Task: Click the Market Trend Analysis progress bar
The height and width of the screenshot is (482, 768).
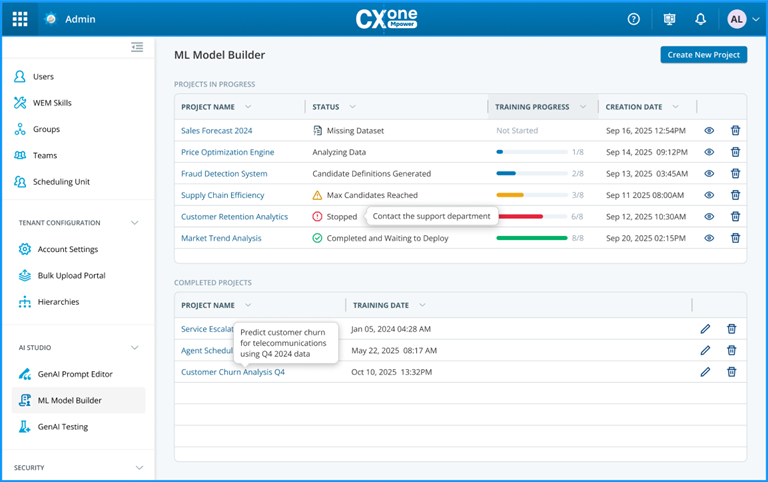Action: (531, 238)
